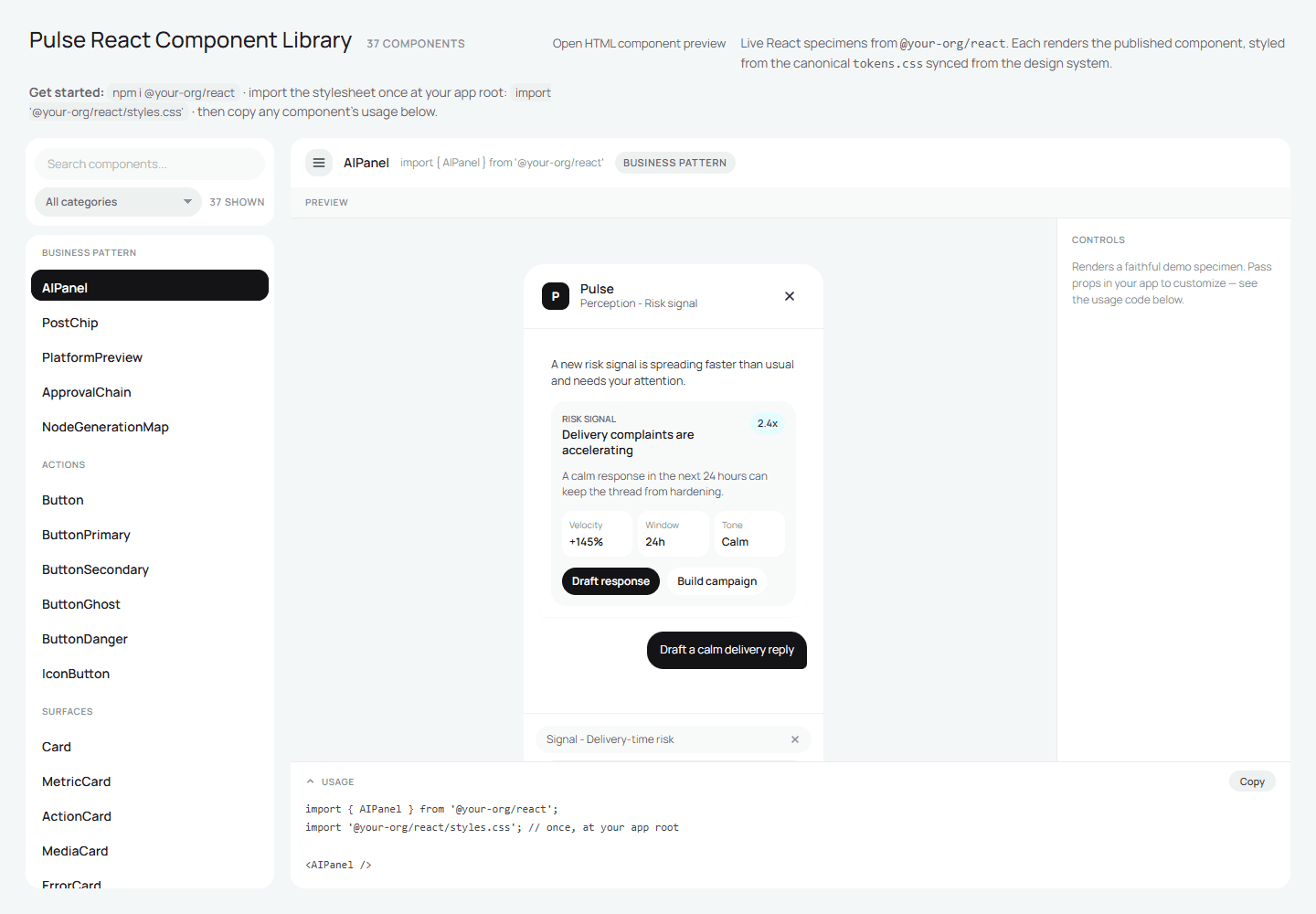Screen dimensions: 1316x914
Task: Toggle the sidebar hamburger menu icon
Action: coord(319,163)
